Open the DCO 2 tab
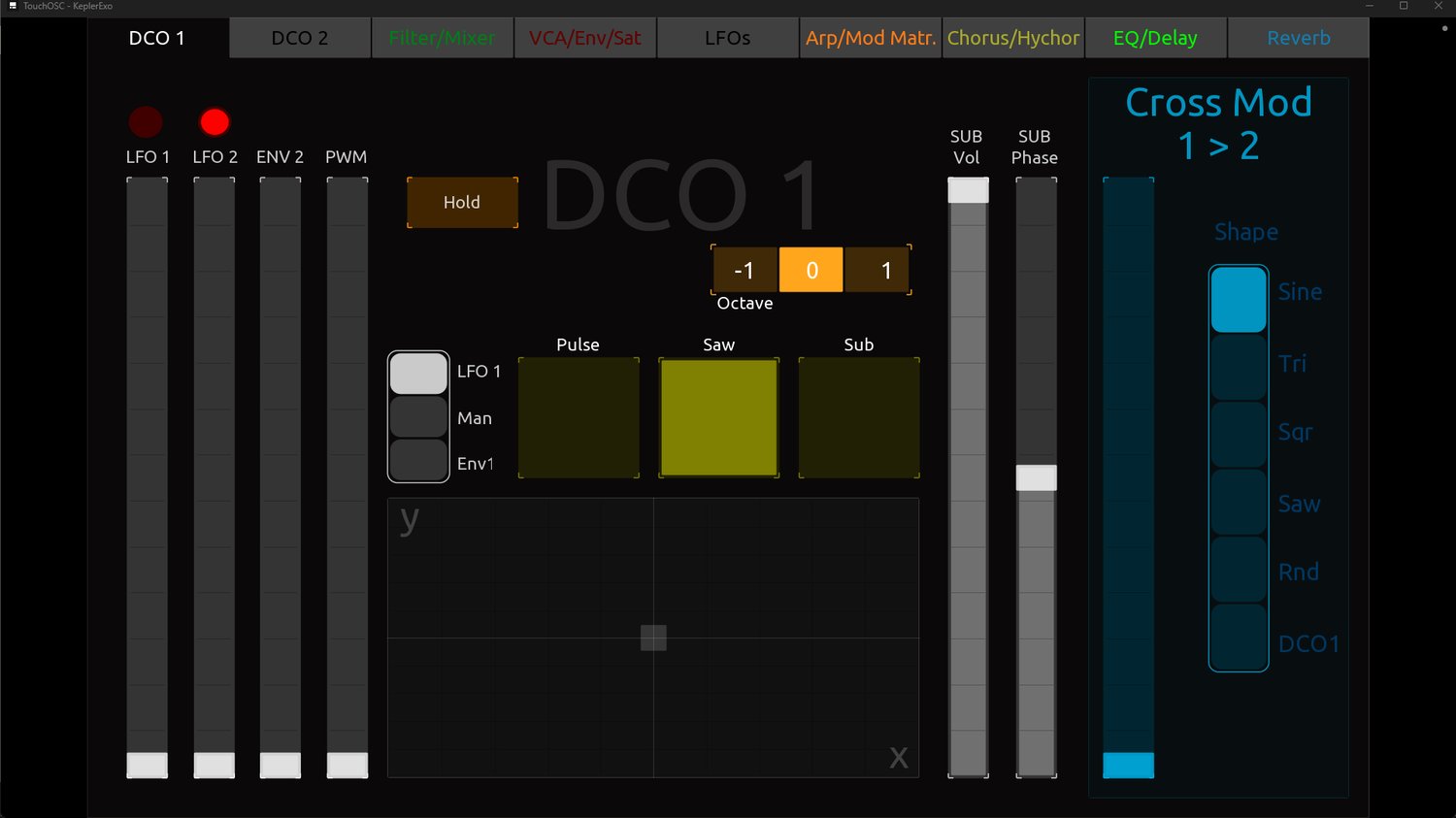 300,38
